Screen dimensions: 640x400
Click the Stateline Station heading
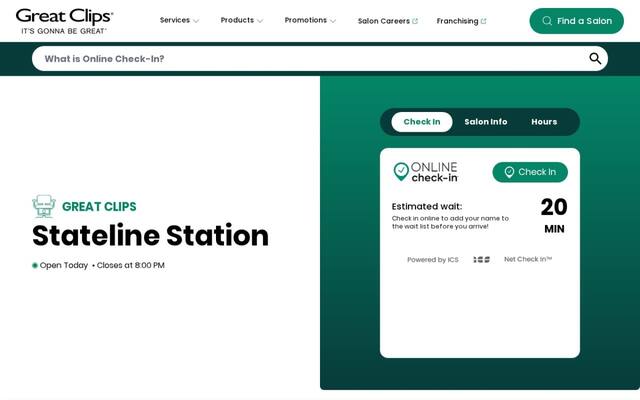pyautogui.click(x=150, y=236)
